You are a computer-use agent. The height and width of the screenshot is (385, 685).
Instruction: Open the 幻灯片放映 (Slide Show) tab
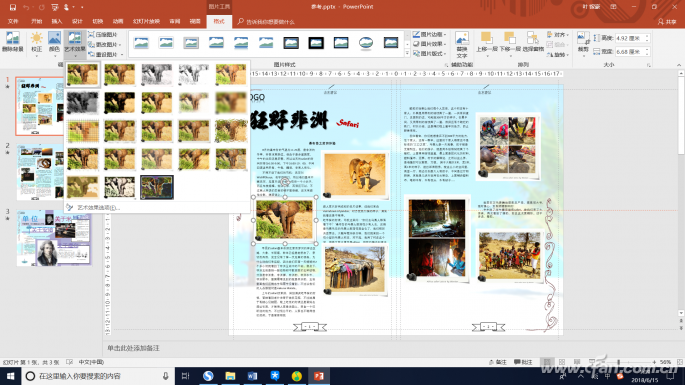(x=146, y=21)
